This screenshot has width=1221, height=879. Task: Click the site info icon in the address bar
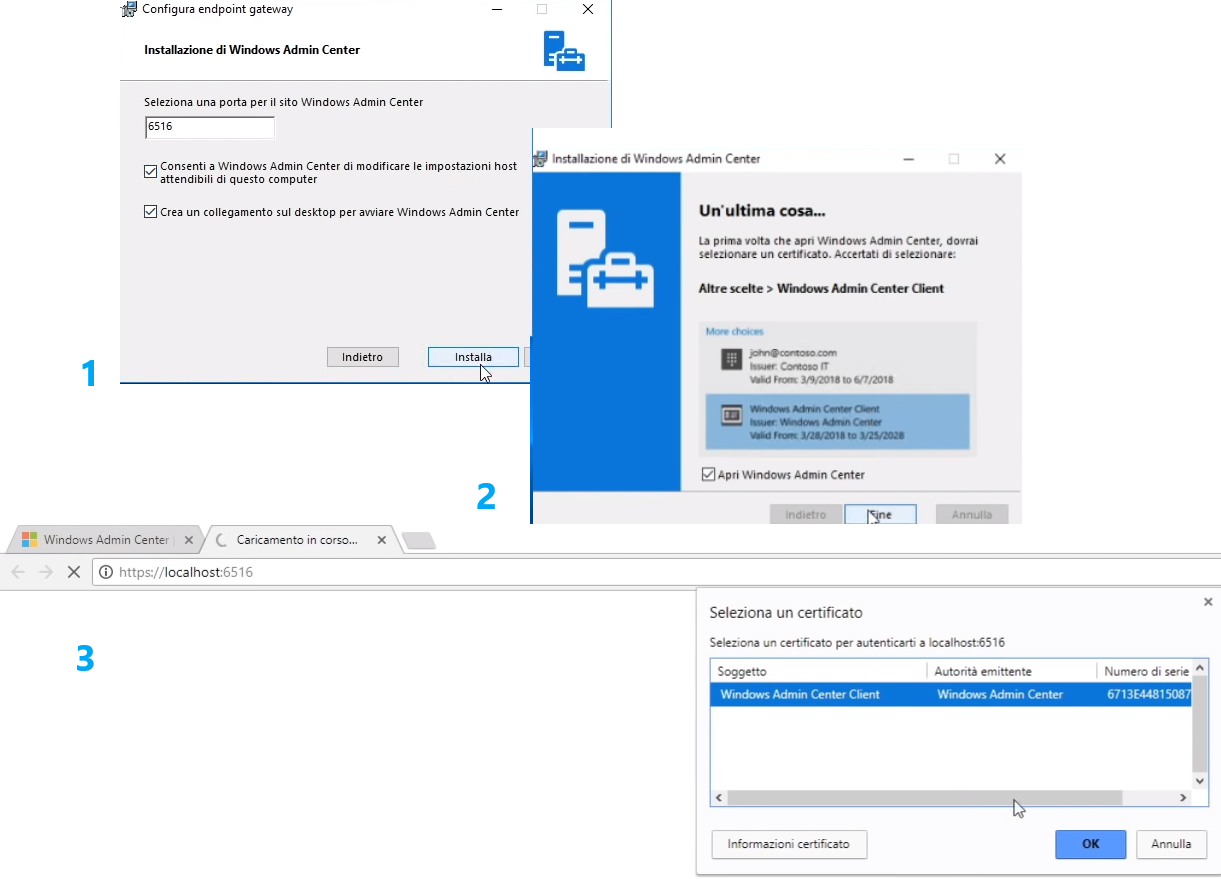[x=106, y=573]
